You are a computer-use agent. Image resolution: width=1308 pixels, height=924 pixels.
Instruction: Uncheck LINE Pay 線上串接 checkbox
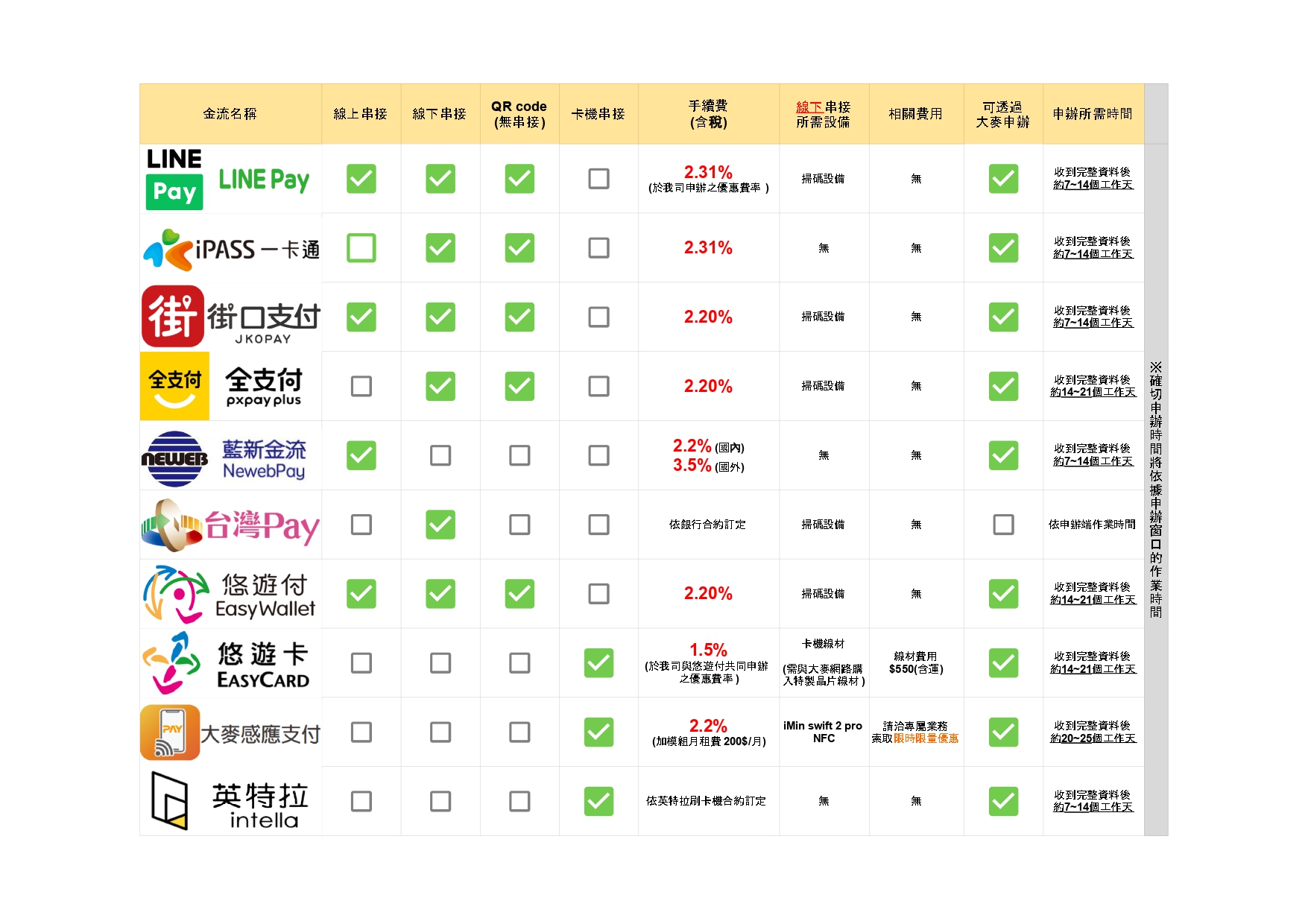coord(361,179)
